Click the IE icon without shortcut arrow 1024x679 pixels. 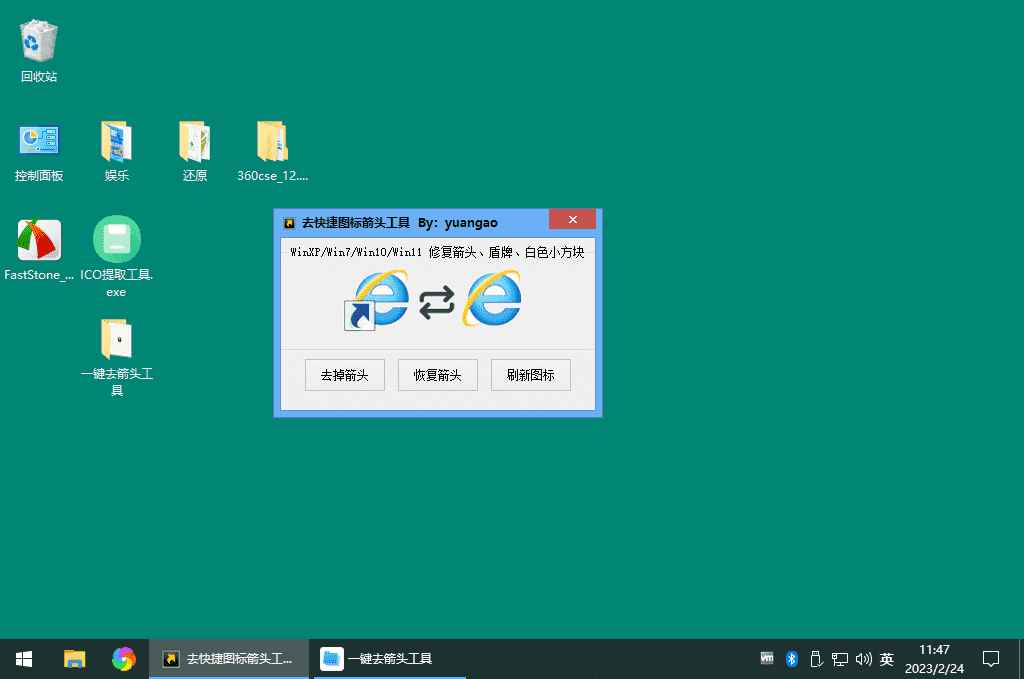(492, 299)
